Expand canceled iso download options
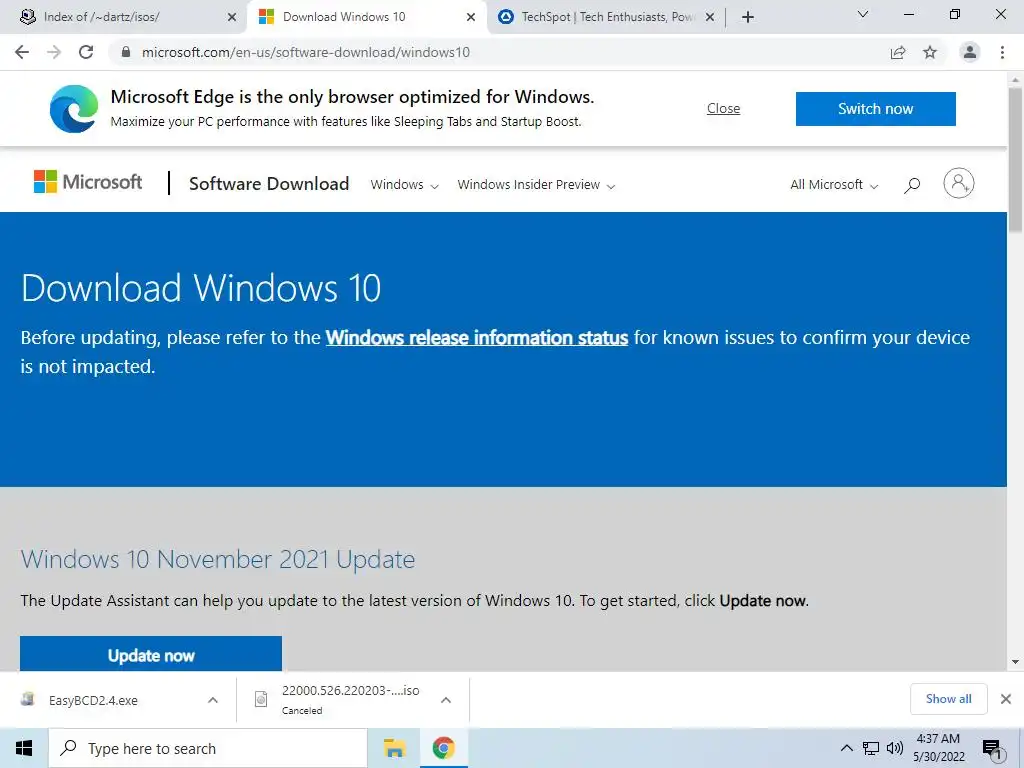Image resolution: width=1024 pixels, height=768 pixels. click(446, 700)
